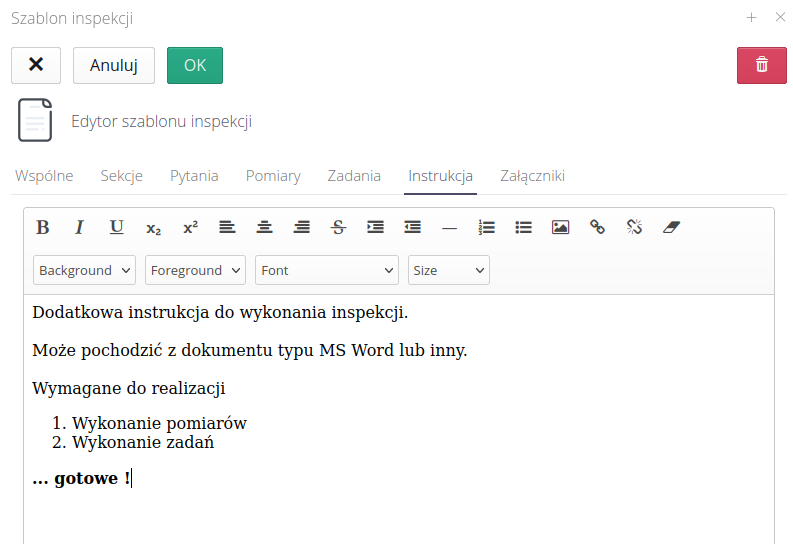Screen dimensions: 793x544
Task: Toggle strikethrough formatting
Action: (x=338, y=227)
